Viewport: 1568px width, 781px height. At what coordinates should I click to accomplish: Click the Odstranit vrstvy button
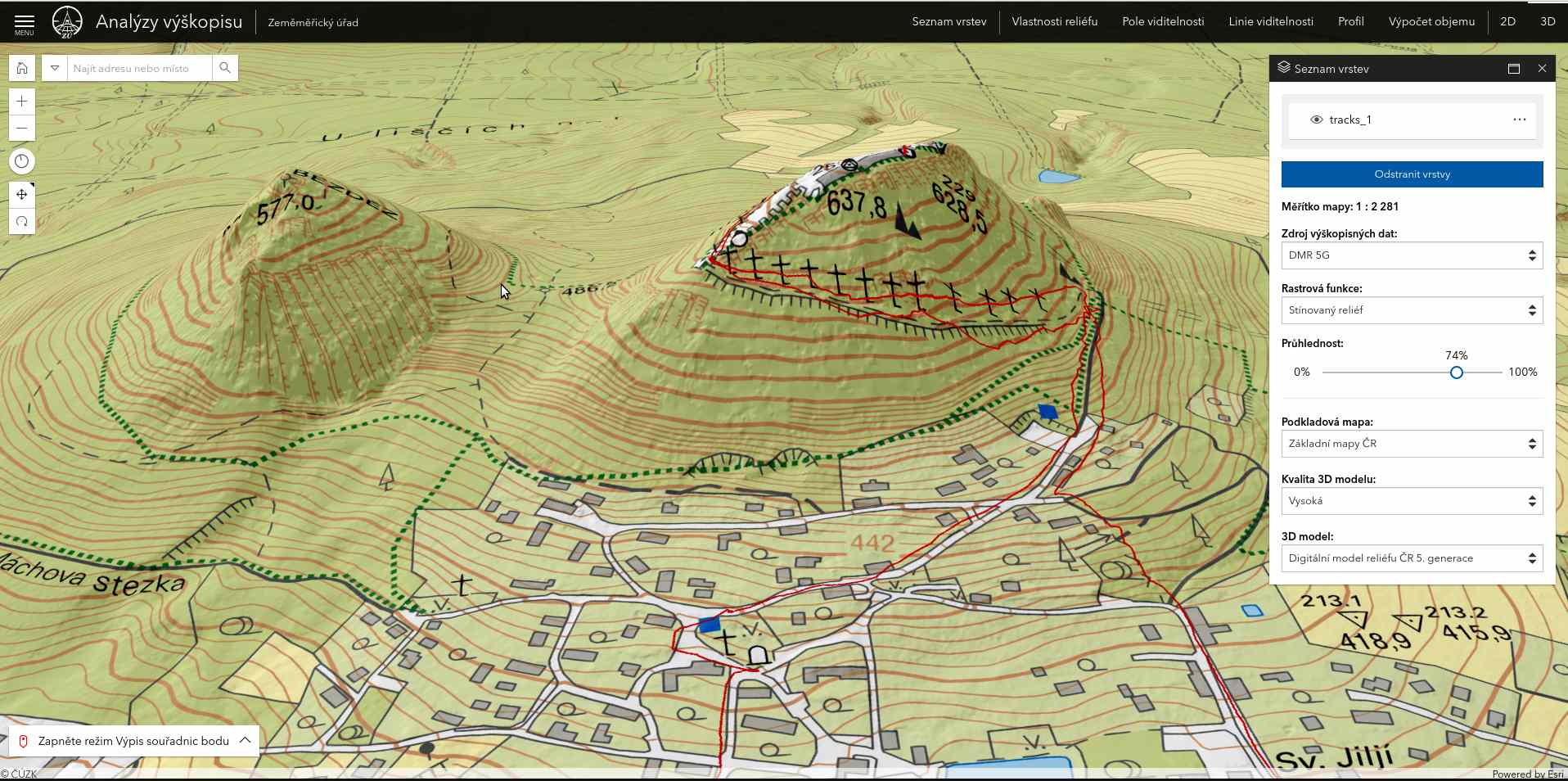(x=1412, y=174)
